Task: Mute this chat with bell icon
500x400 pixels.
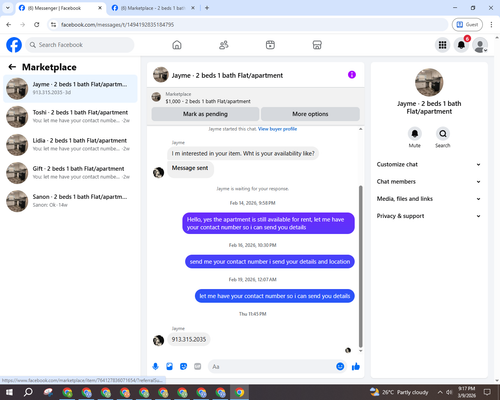Action: pos(415,134)
